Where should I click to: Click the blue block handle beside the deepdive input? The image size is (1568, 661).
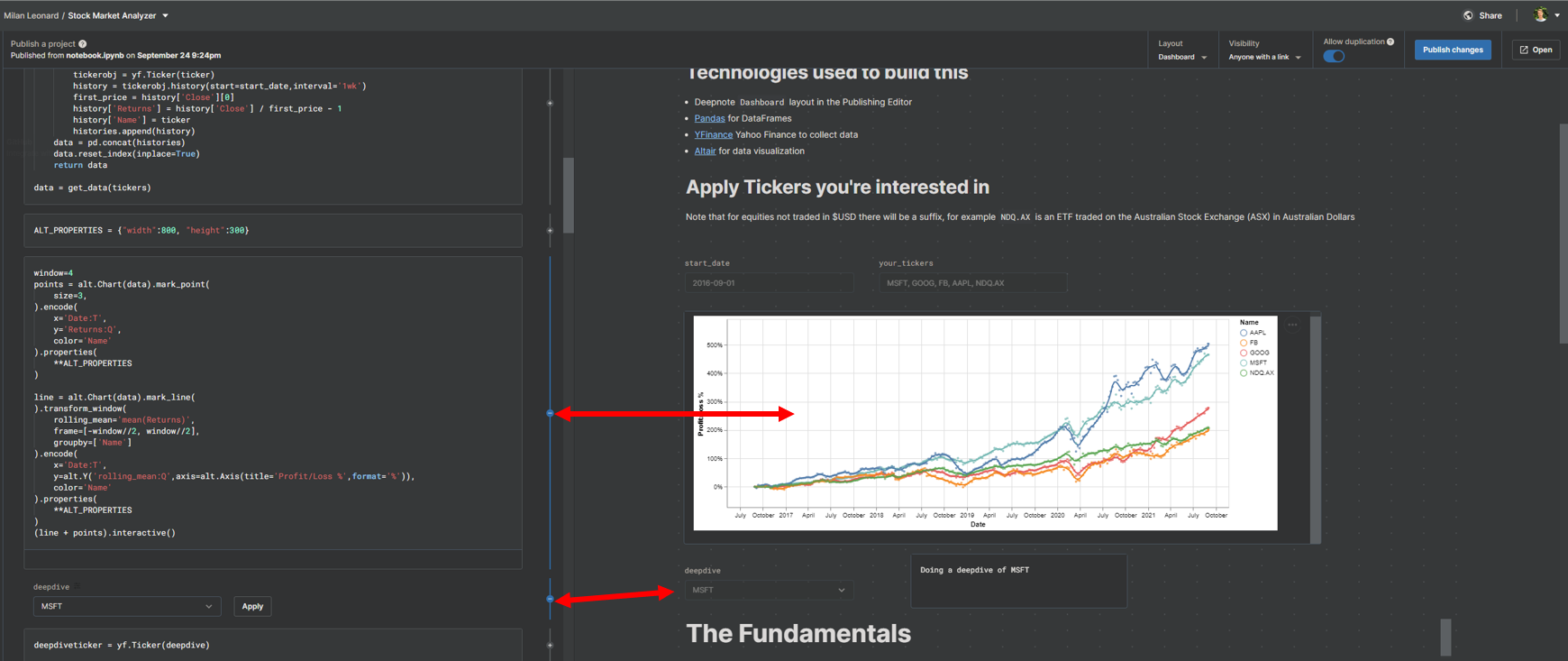tap(551, 599)
